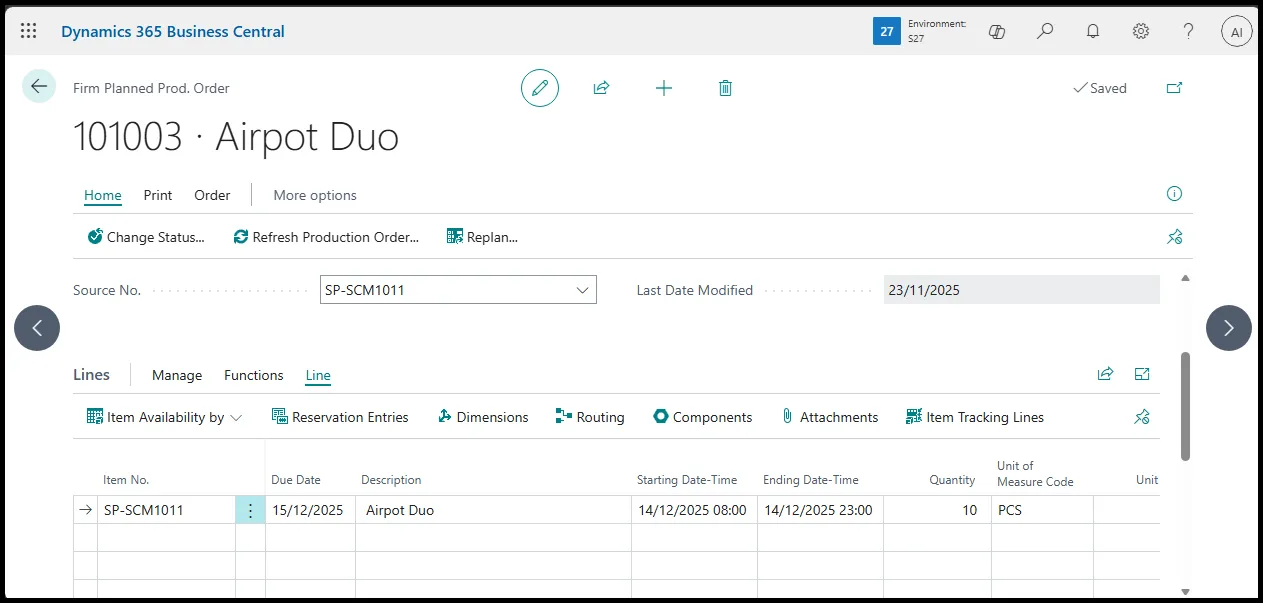Click Starting Date-Time 14/12/2025 08:00
The width and height of the screenshot is (1263, 603).
pyautogui.click(x=694, y=510)
